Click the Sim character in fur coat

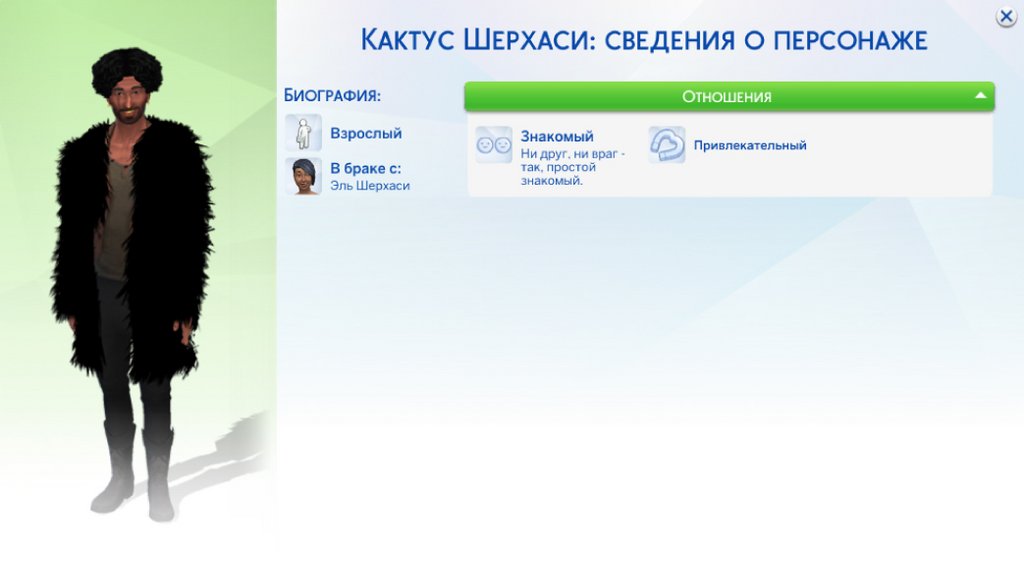(x=133, y=284)
